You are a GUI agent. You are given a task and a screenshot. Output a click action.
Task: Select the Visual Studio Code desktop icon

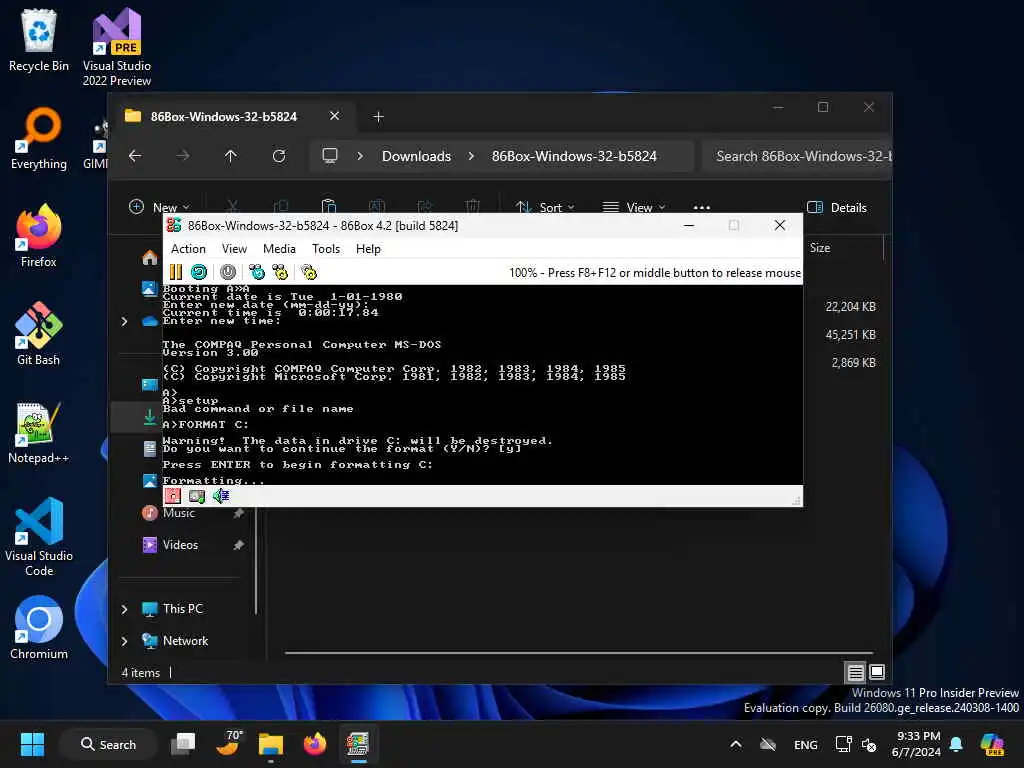point(39,537)
